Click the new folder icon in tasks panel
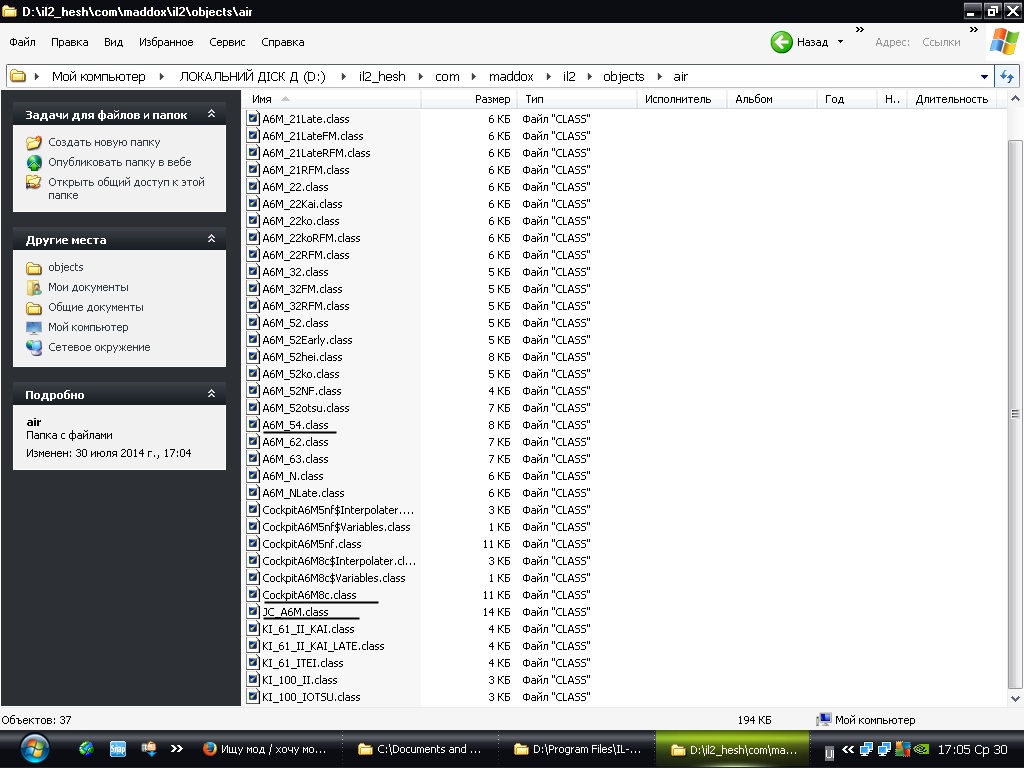This screenshot has width=1024, height=768. 34,142
